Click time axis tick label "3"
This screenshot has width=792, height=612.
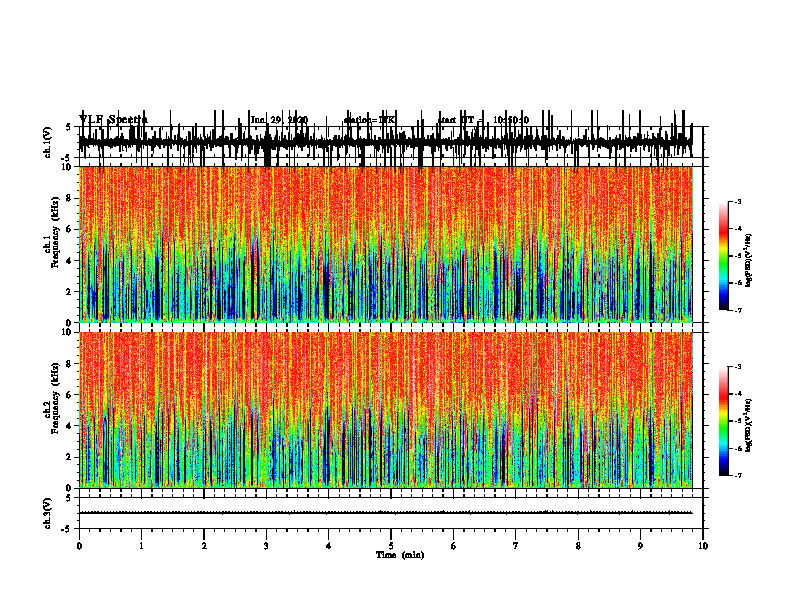click(266, 546)
